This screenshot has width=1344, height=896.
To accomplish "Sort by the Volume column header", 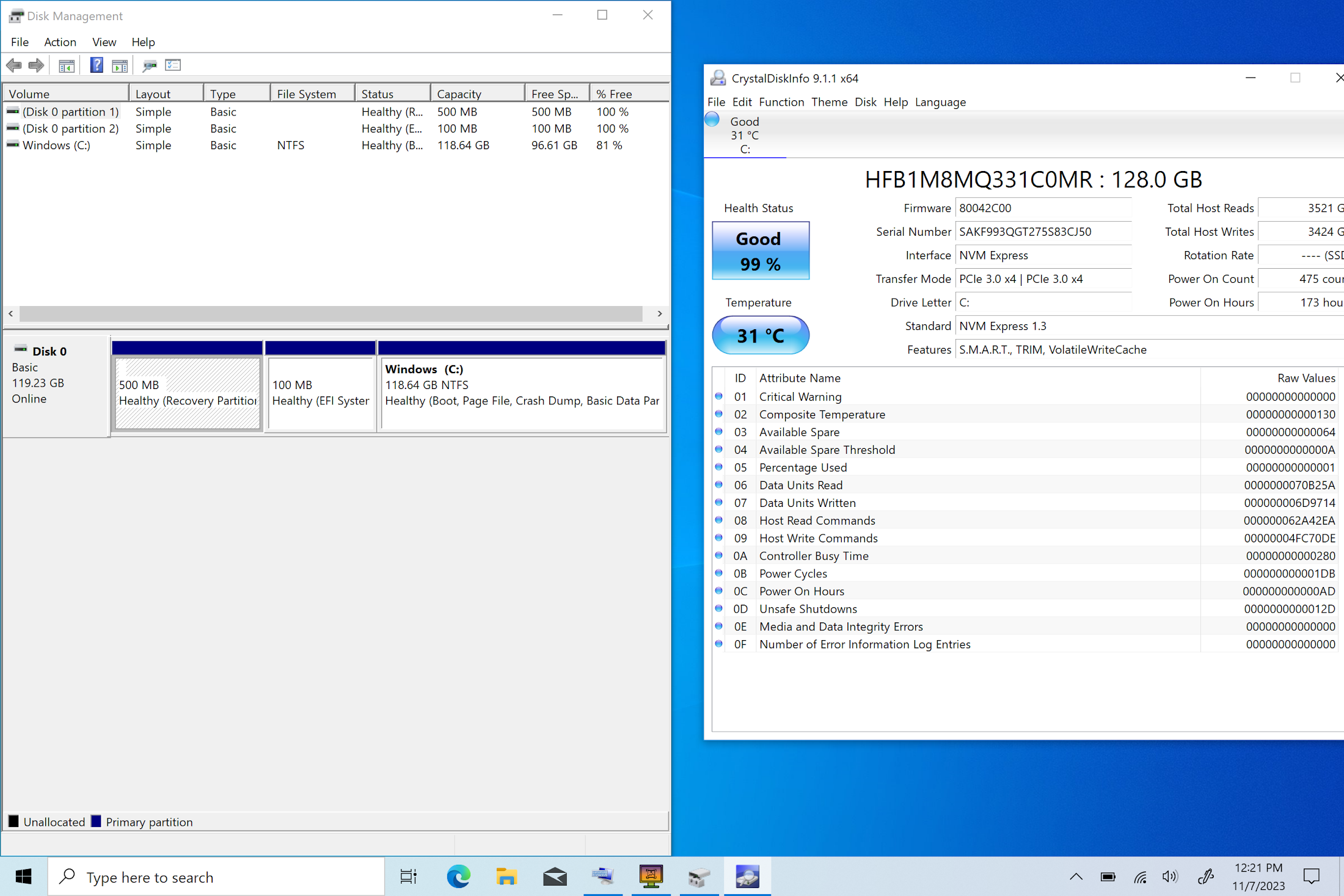I will (x=66, y=93).
